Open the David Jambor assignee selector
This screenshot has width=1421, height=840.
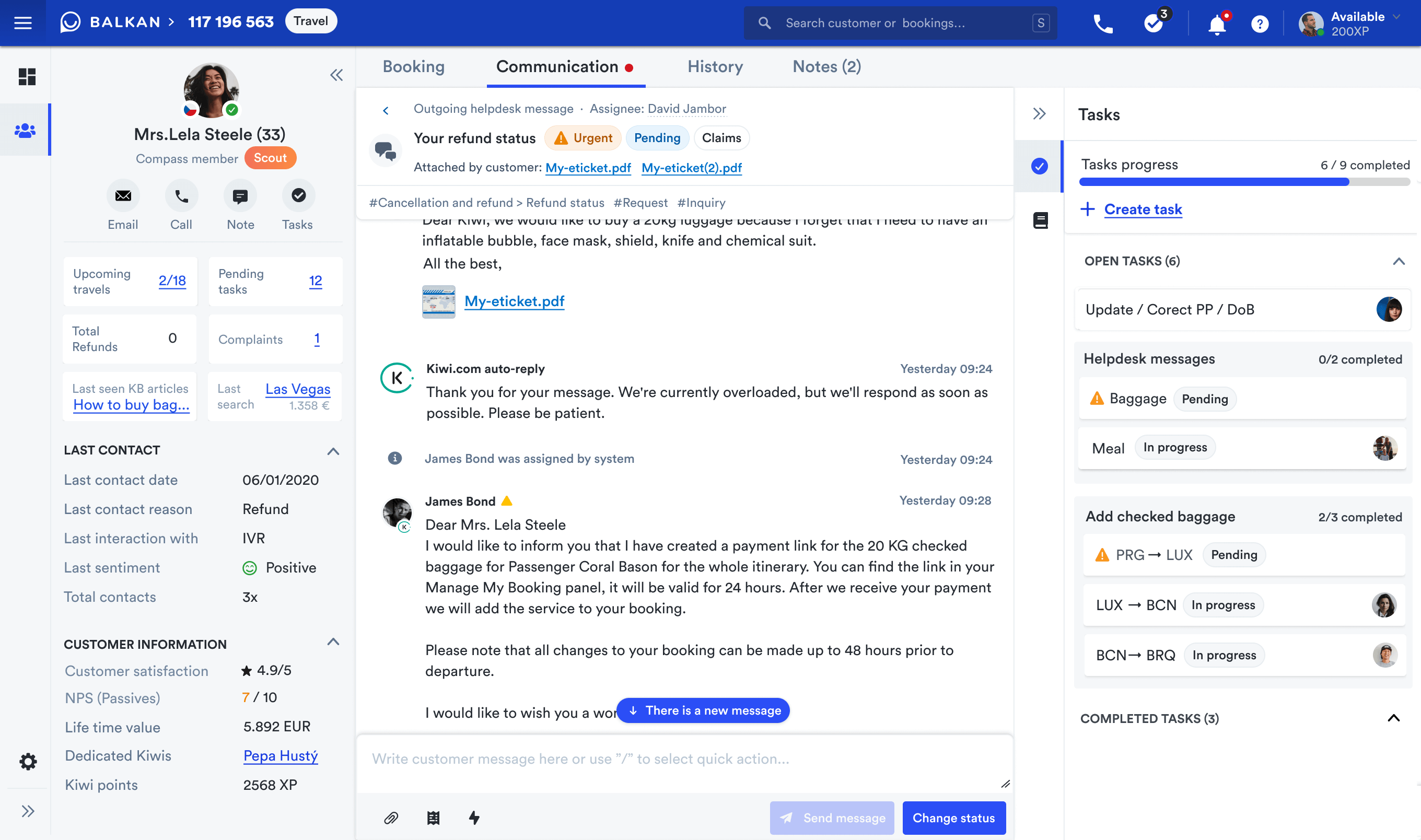click(x=686, y=109)
